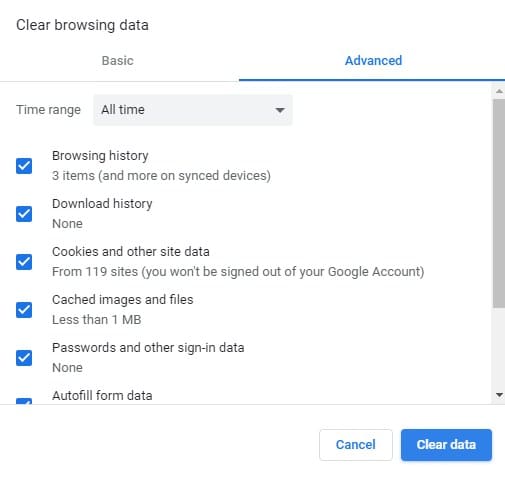Toggle the Download history checkbox
The width and height of the screenshot is (505, 477).
point(24,214)
